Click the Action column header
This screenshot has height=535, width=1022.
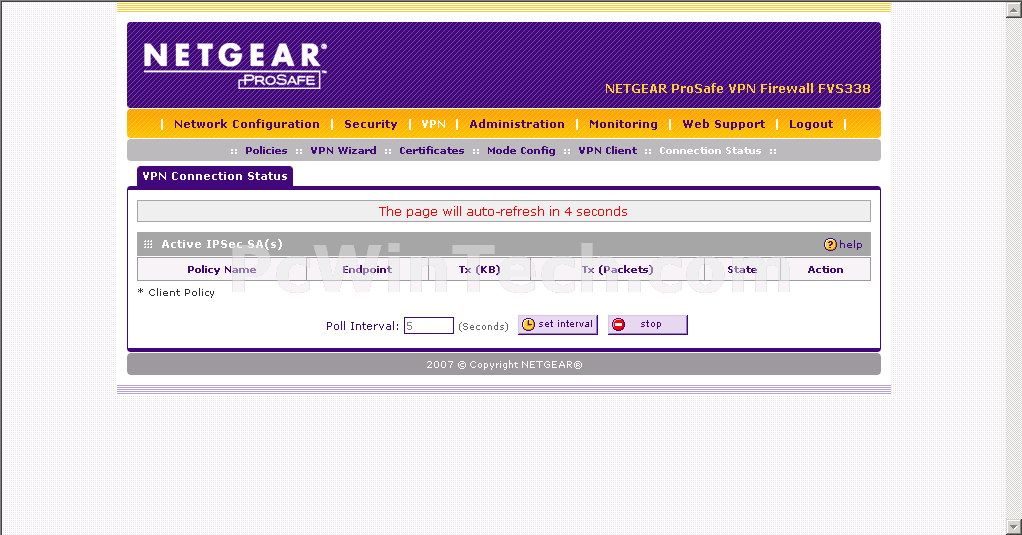pos(825,269)
